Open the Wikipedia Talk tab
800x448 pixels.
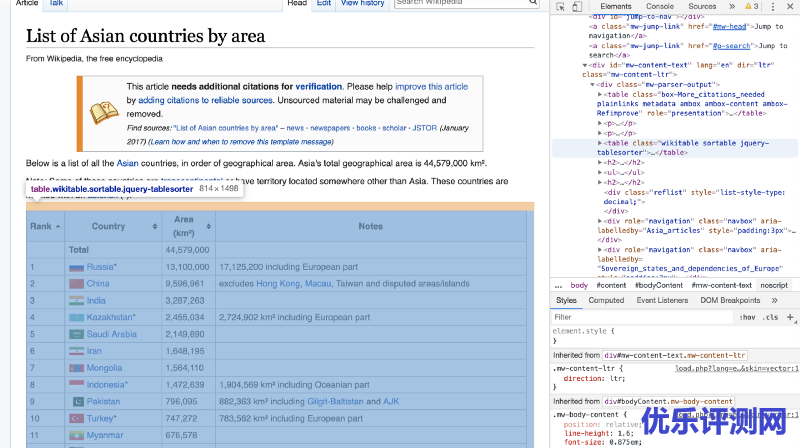pos(56,3)
